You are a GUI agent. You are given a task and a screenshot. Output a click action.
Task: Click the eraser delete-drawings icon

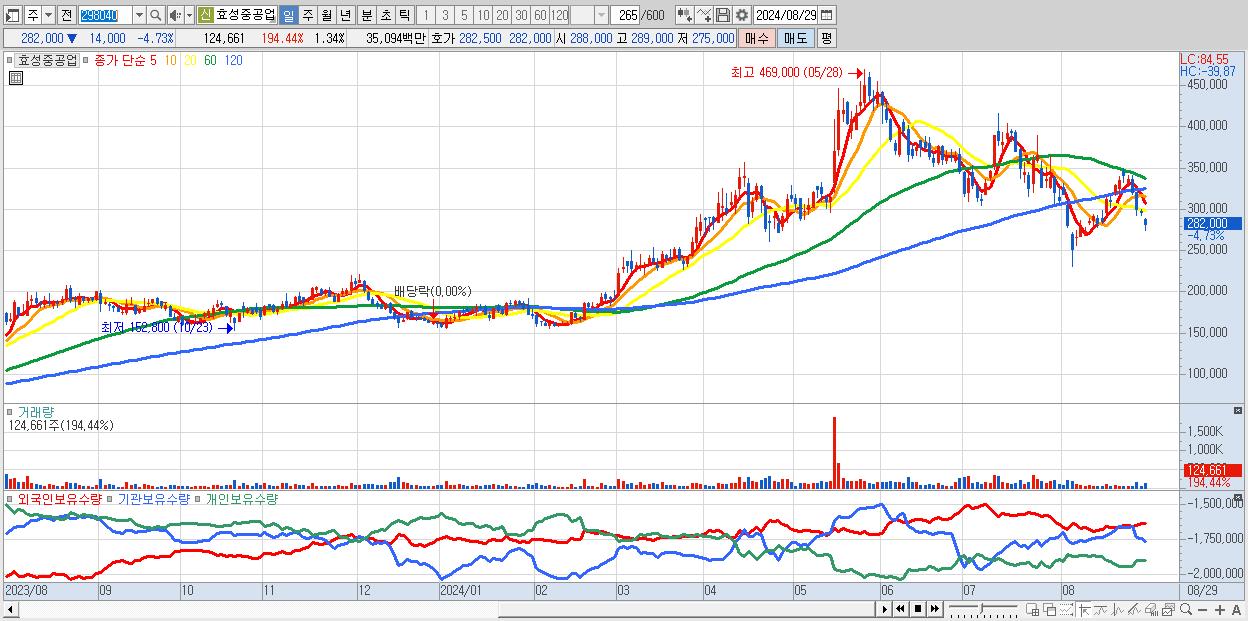pyautogui.click(x=1151, y=610)
